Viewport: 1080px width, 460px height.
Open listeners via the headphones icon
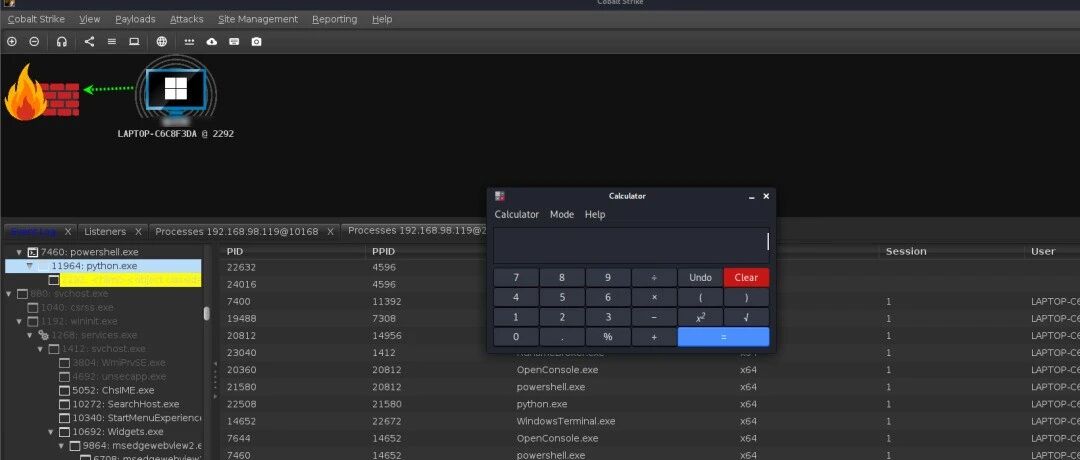61,41
